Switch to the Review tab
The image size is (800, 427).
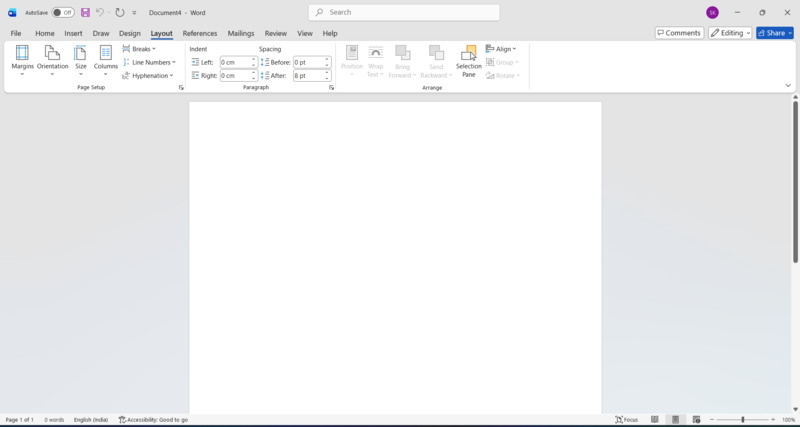click(276, 33)
